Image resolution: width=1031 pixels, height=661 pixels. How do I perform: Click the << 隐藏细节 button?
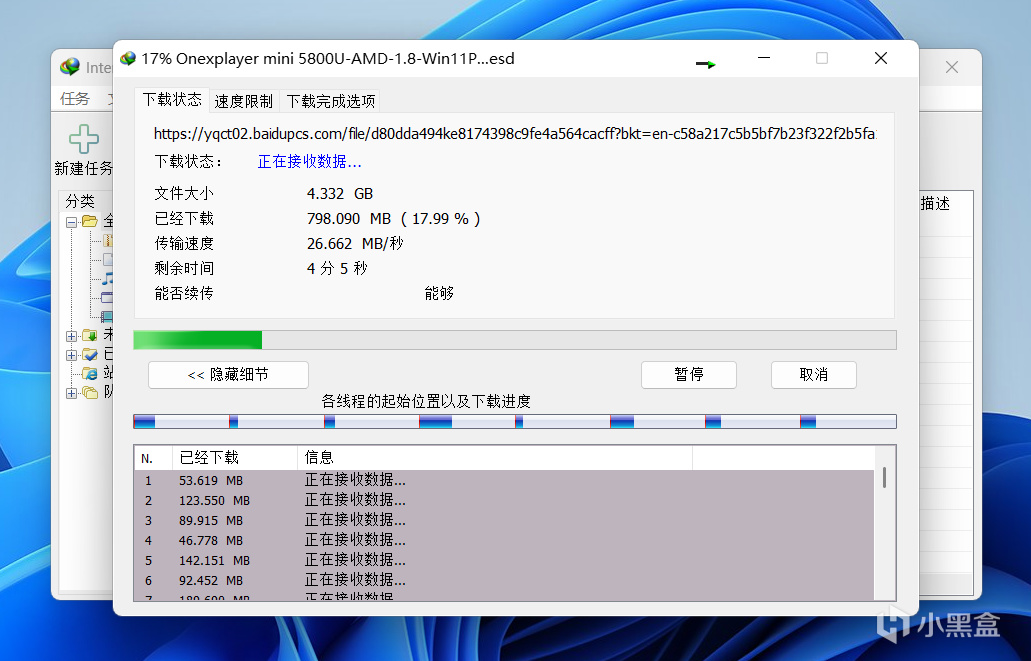[228, 375]
